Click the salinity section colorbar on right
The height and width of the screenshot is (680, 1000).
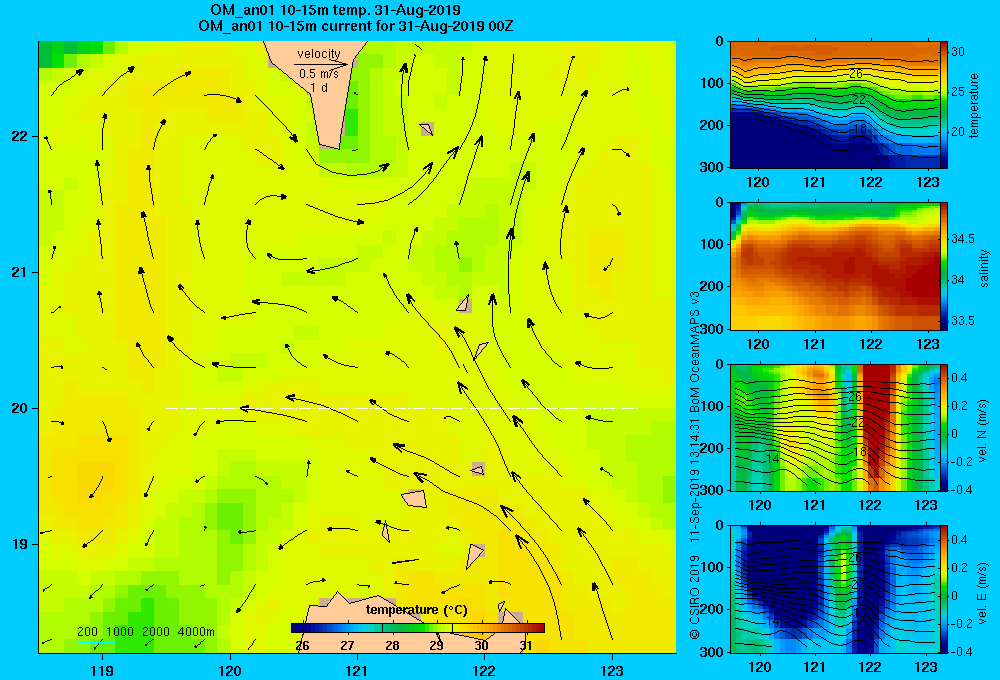pyautogui.click(x=944, y=266)
